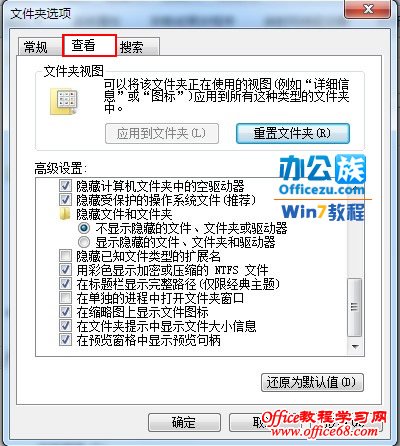Screen dimensions: 400x446
Task: Click the folder view icon
Action: tap(64, 101)
